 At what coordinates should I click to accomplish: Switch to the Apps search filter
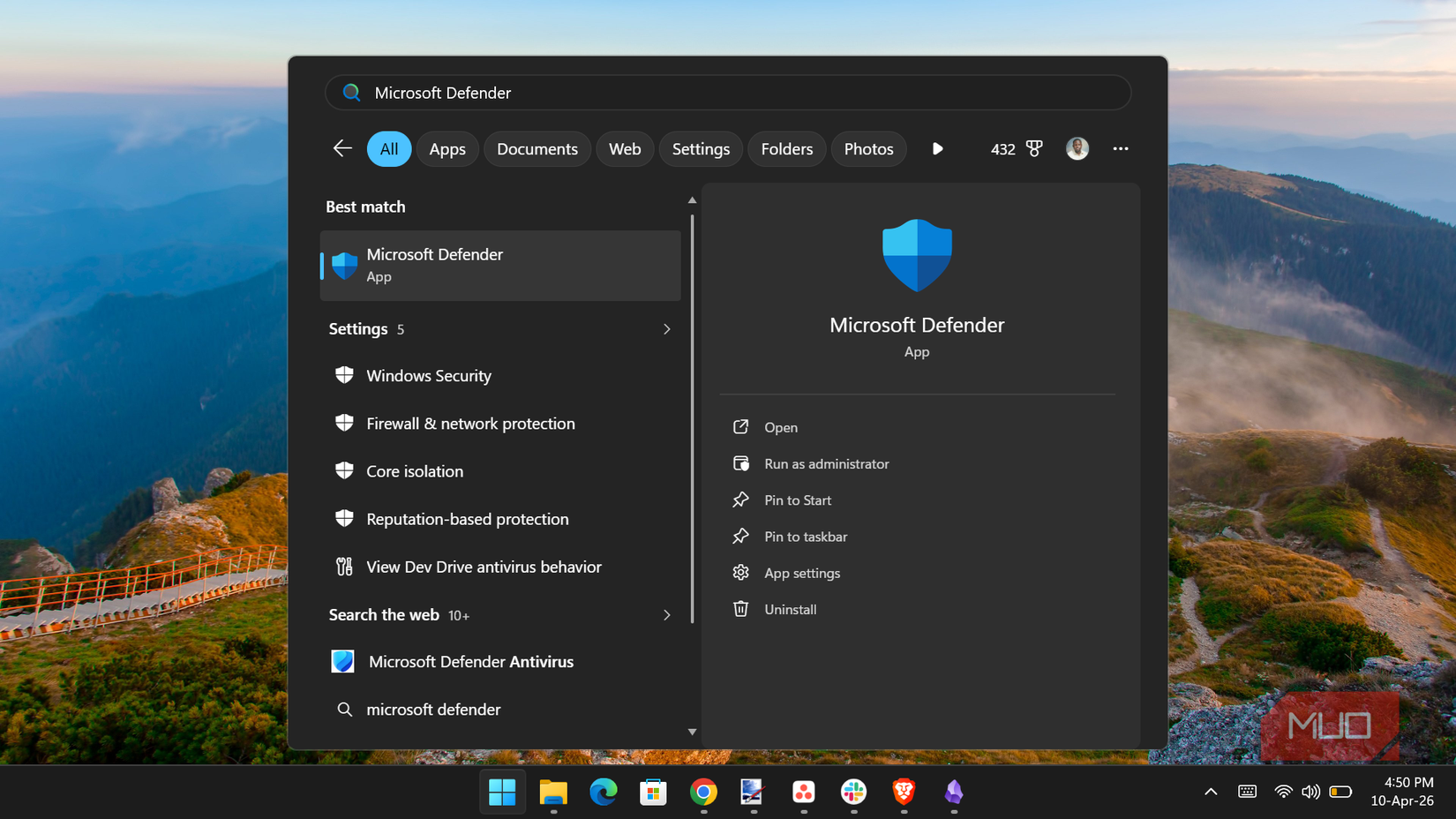tap(447, 148)
